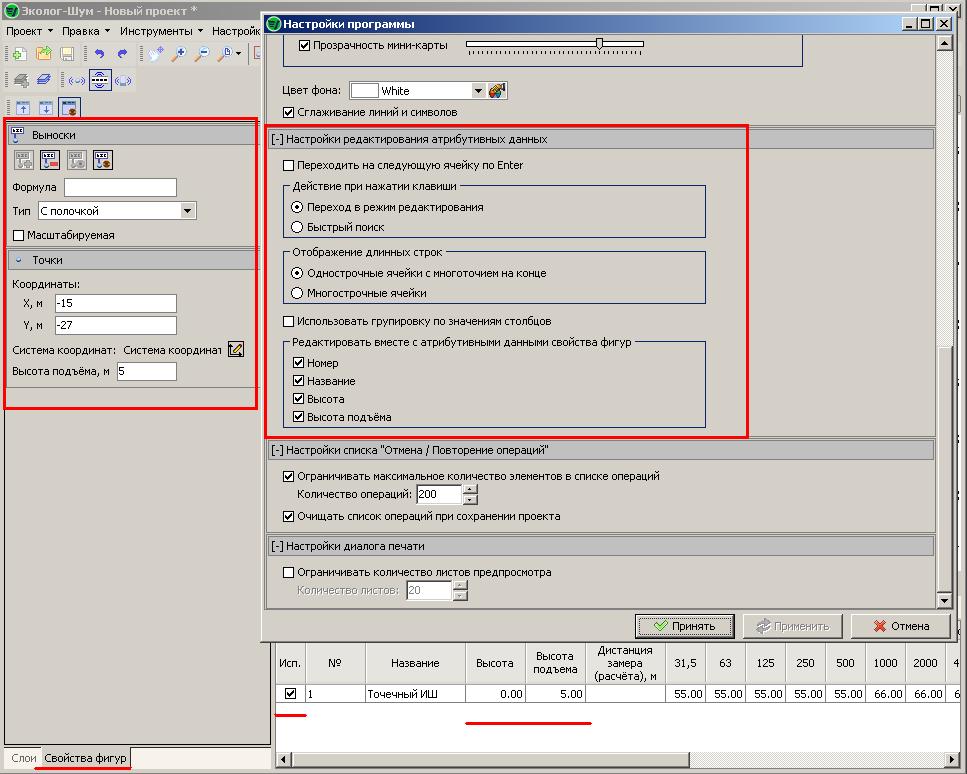Image resolution: width=967 pixels, height=774 pixels.
Task: Uncheck the Высота подъёма checkbox
Action: click(299, 417)
